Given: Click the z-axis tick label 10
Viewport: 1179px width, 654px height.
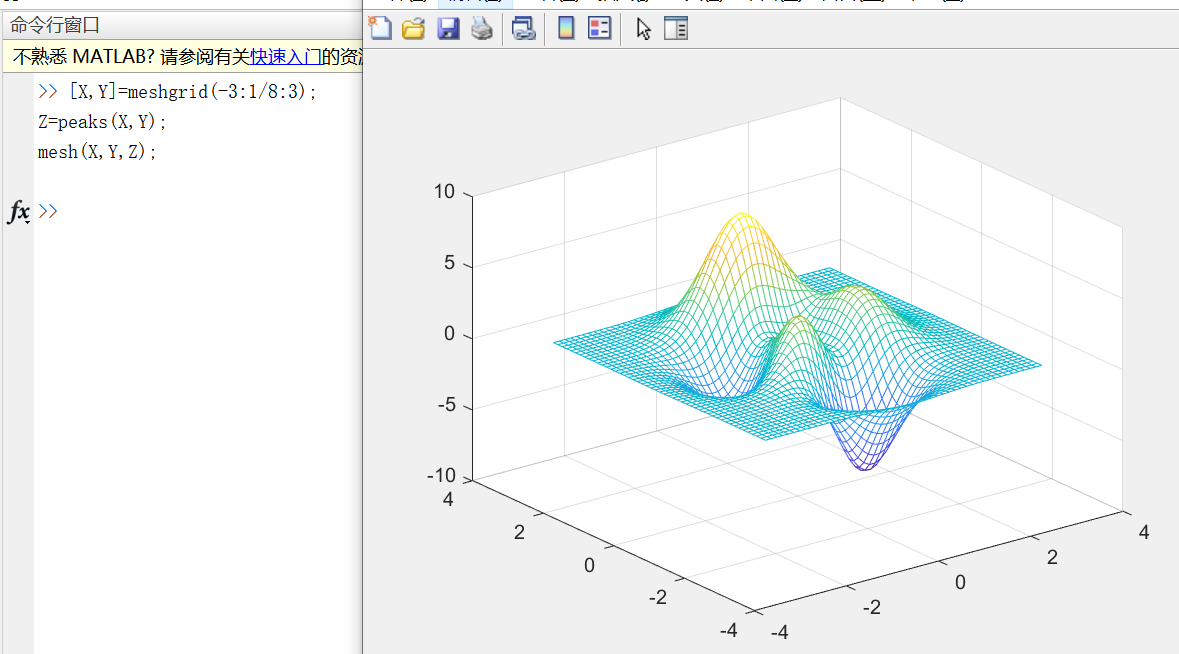Looking at the screenshot, I should [x=444, y=192].
